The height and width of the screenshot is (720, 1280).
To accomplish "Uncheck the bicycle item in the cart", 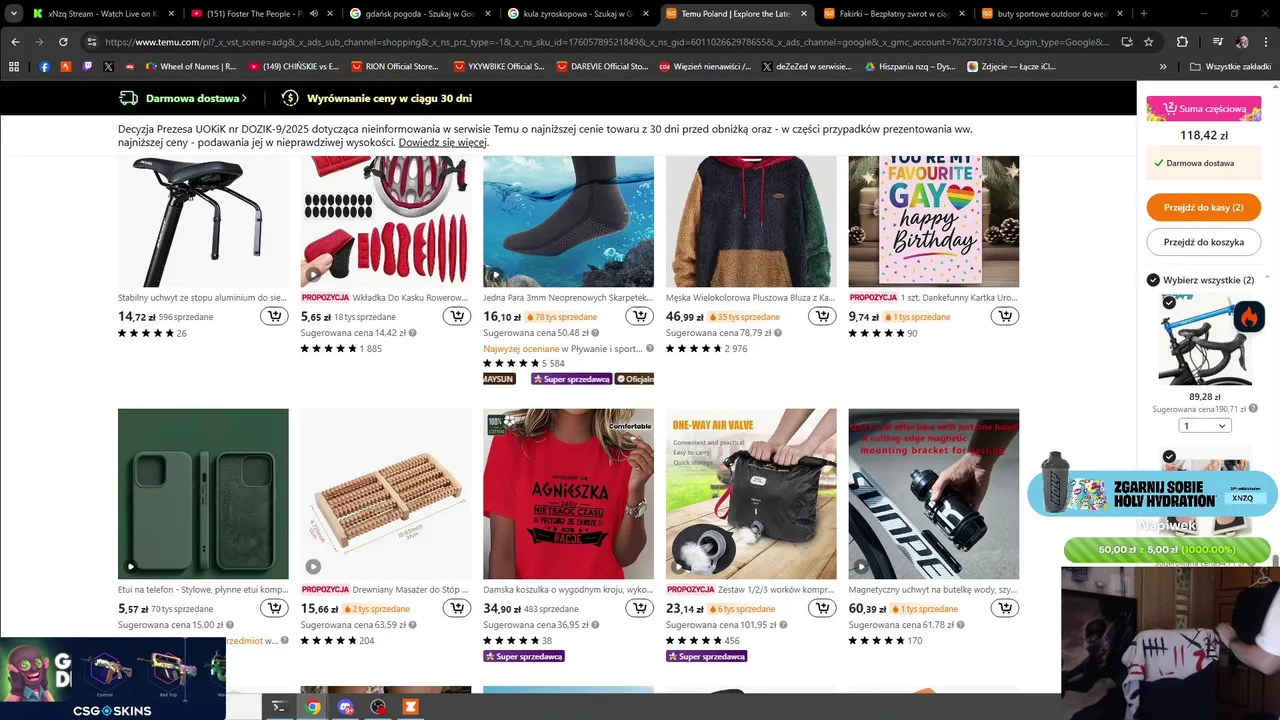I will click(1169, 302).
